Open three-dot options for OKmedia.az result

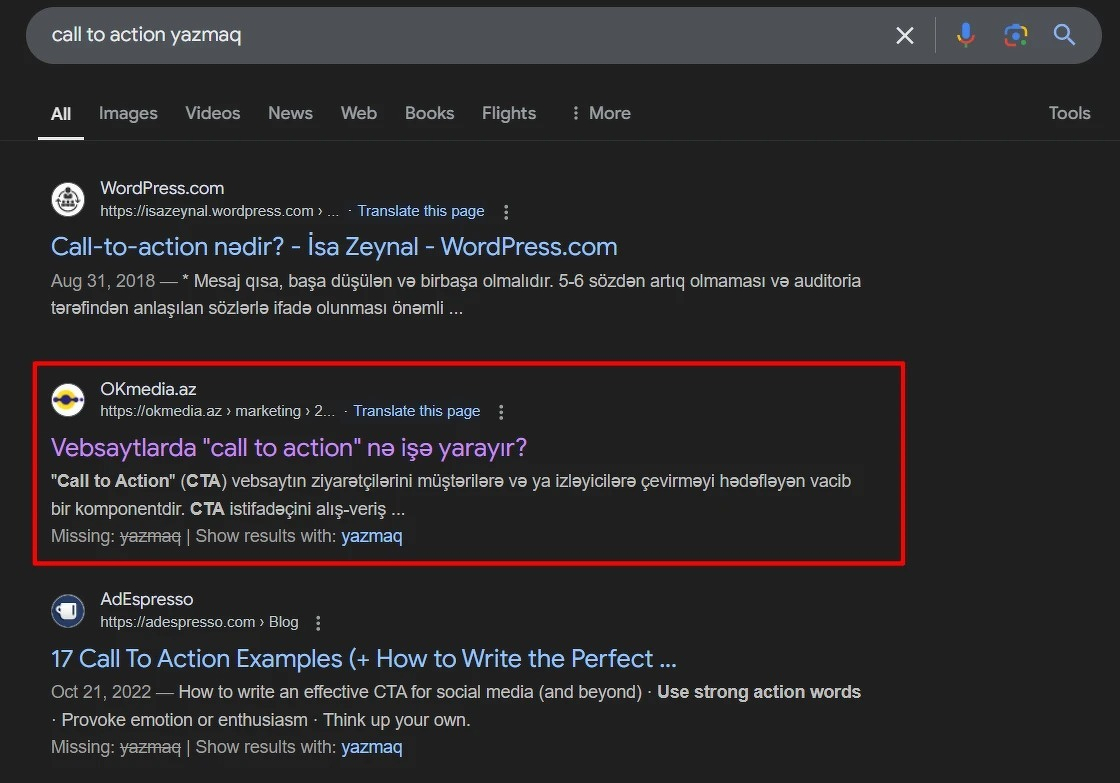502,412
